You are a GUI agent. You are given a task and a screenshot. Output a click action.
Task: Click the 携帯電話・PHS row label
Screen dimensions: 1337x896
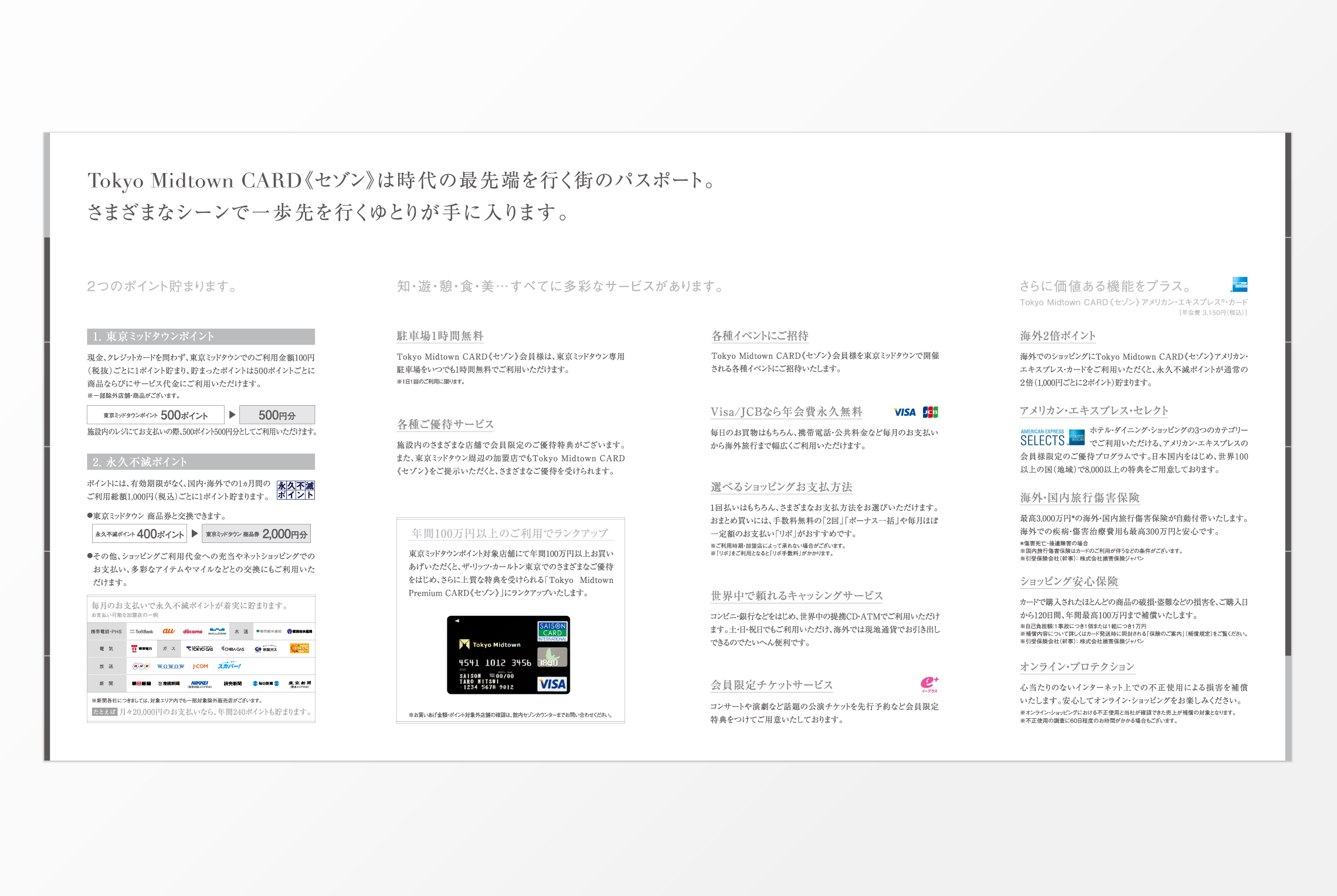click(106, 632)
